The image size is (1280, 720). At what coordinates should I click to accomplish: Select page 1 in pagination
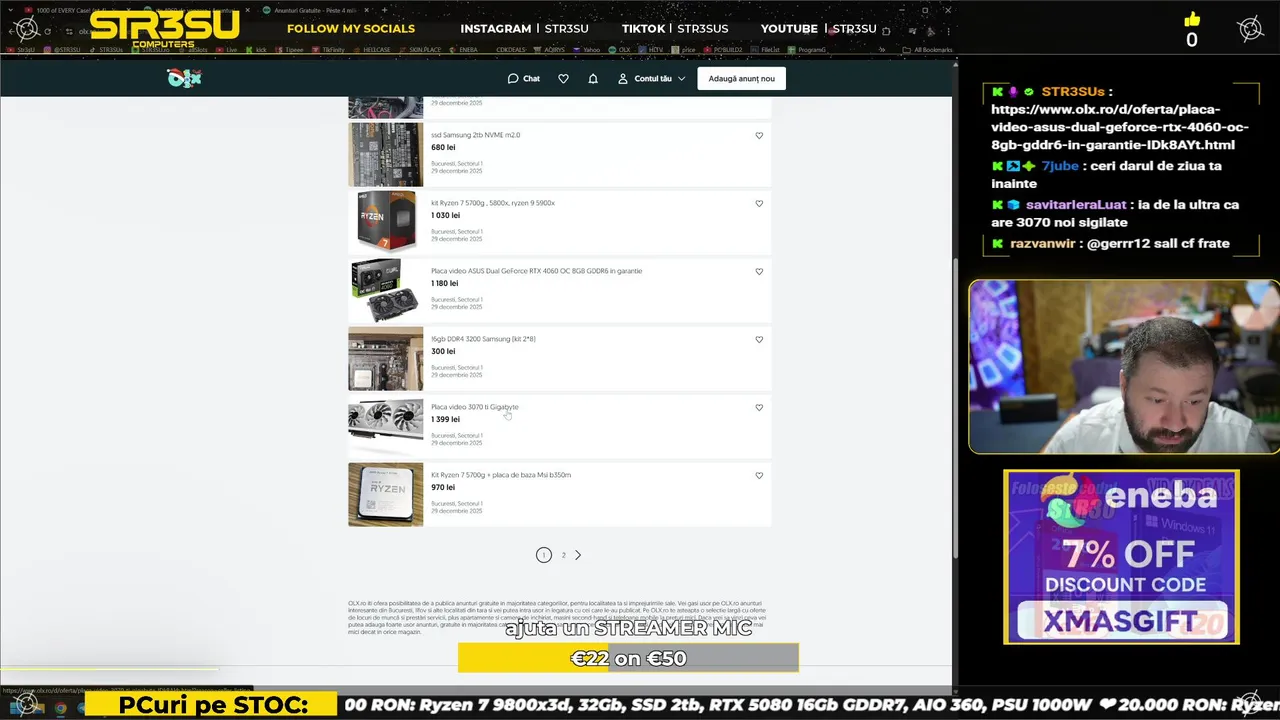point(544,555)
